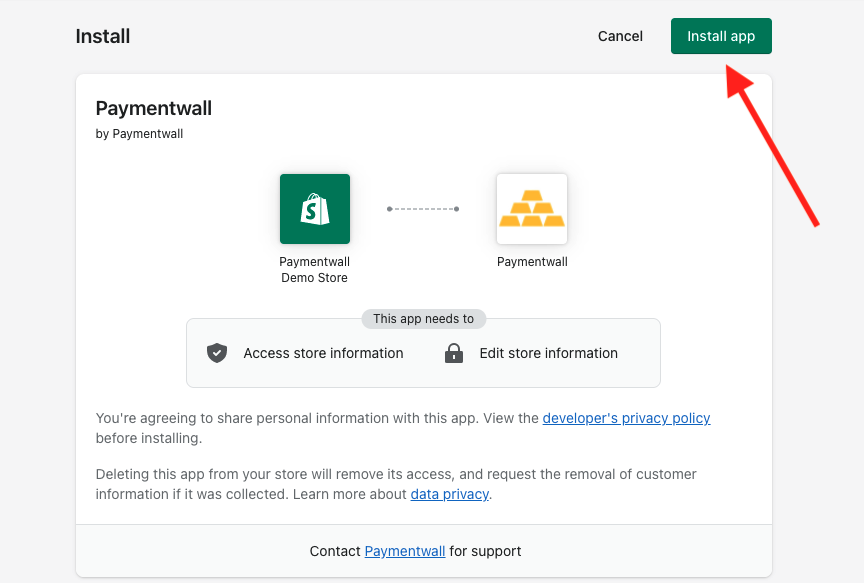This screenshot has height=583, width=864.
Task: Click the Paymentwall label under gold icon
Action: click(532, 262)
